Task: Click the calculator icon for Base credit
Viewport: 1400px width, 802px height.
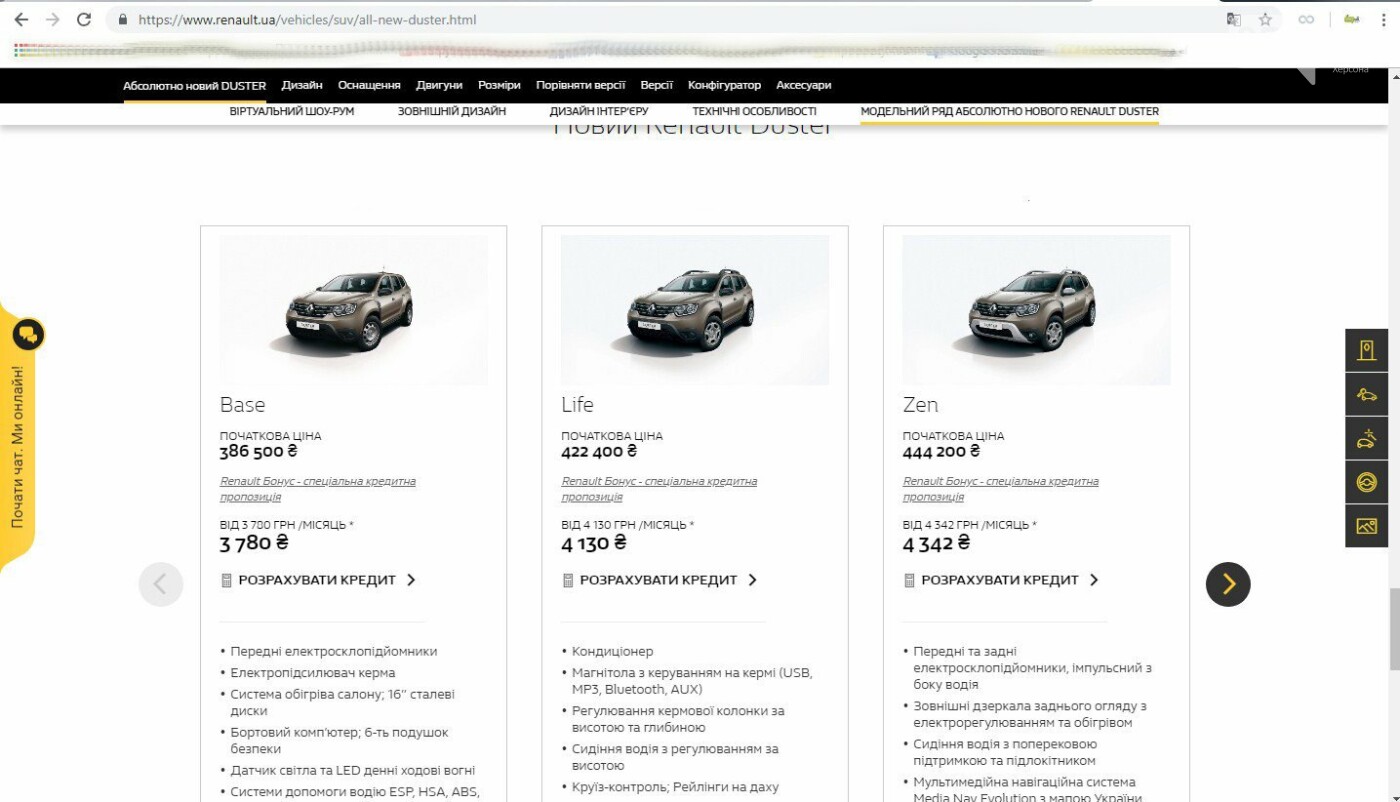Action: [x=226, y=580]
